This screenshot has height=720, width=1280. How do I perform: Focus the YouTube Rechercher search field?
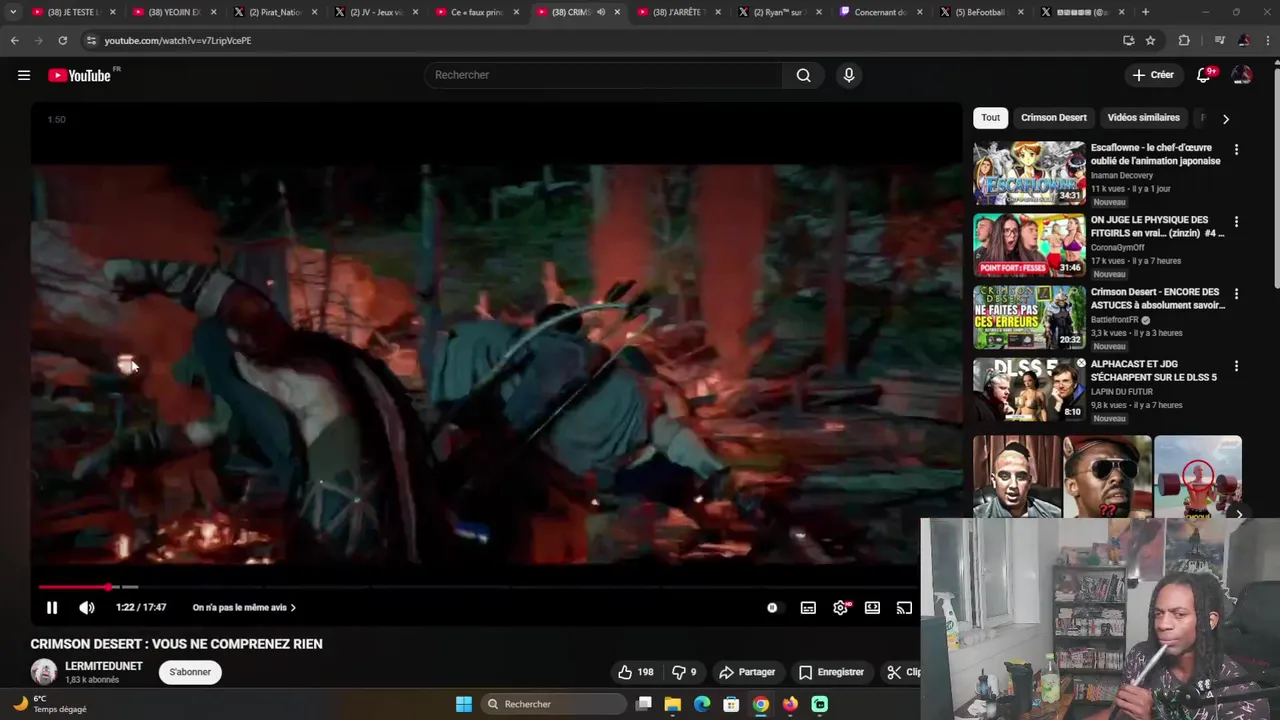[604, 75]
